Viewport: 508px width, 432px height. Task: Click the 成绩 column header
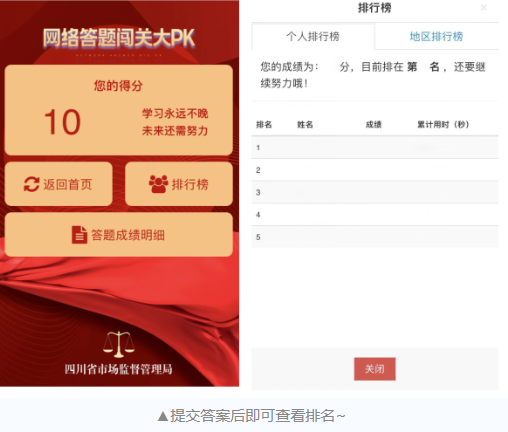tap(373, 125)
